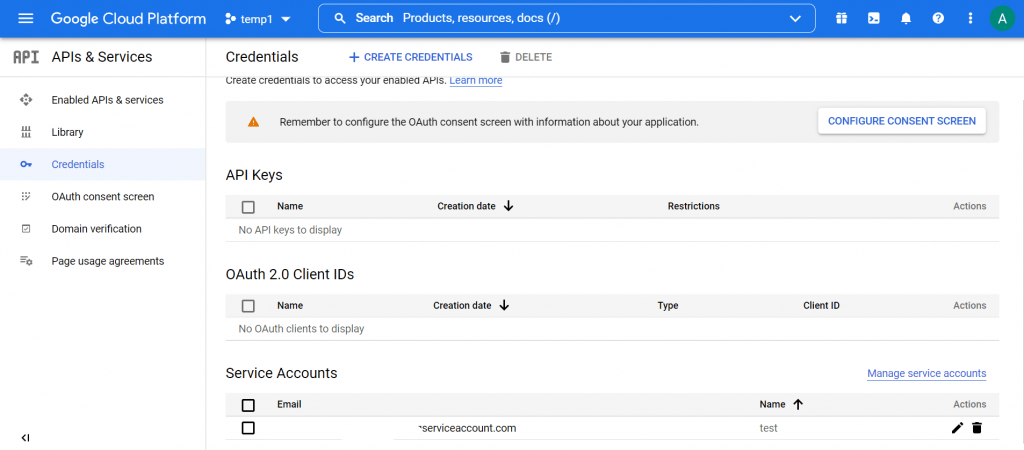
Task: Click the plus icon of Create Credentials
Action: (354, 57)
